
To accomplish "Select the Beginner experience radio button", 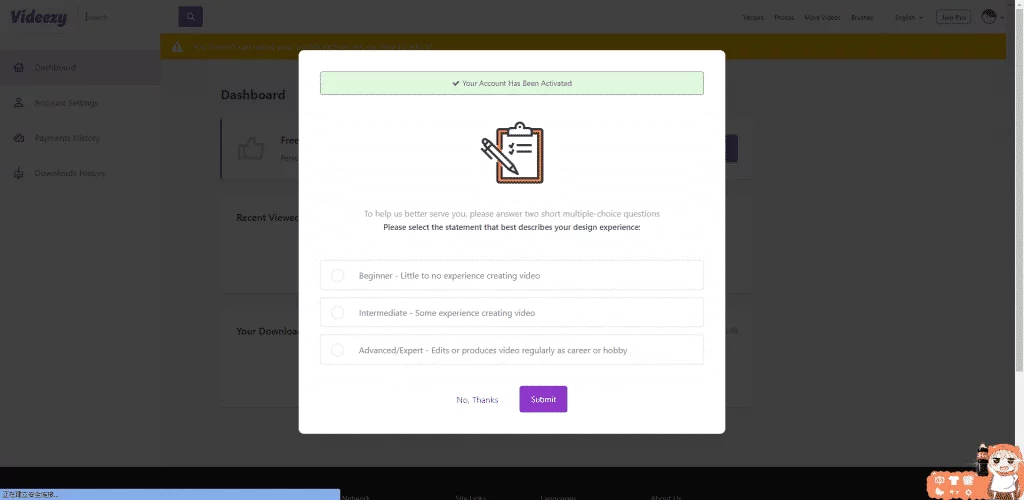I will tap(338, 275).
